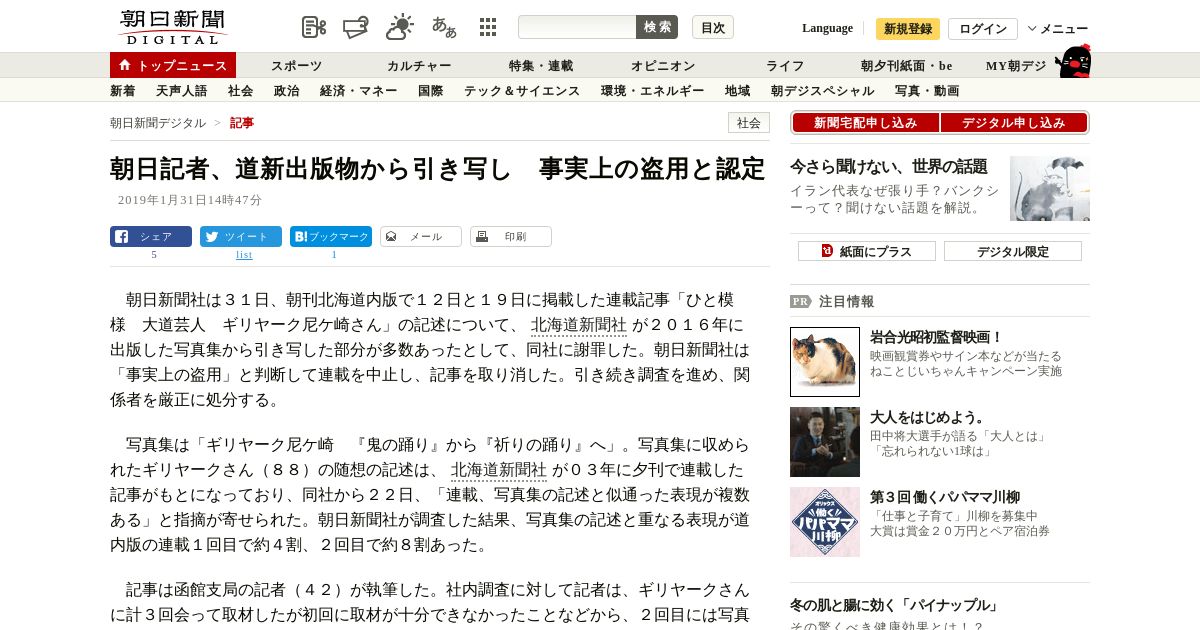The width and height of the screenshot is (1200, 630).
Task: Click the calico cat thumbnail
Action: pos(825,362)
